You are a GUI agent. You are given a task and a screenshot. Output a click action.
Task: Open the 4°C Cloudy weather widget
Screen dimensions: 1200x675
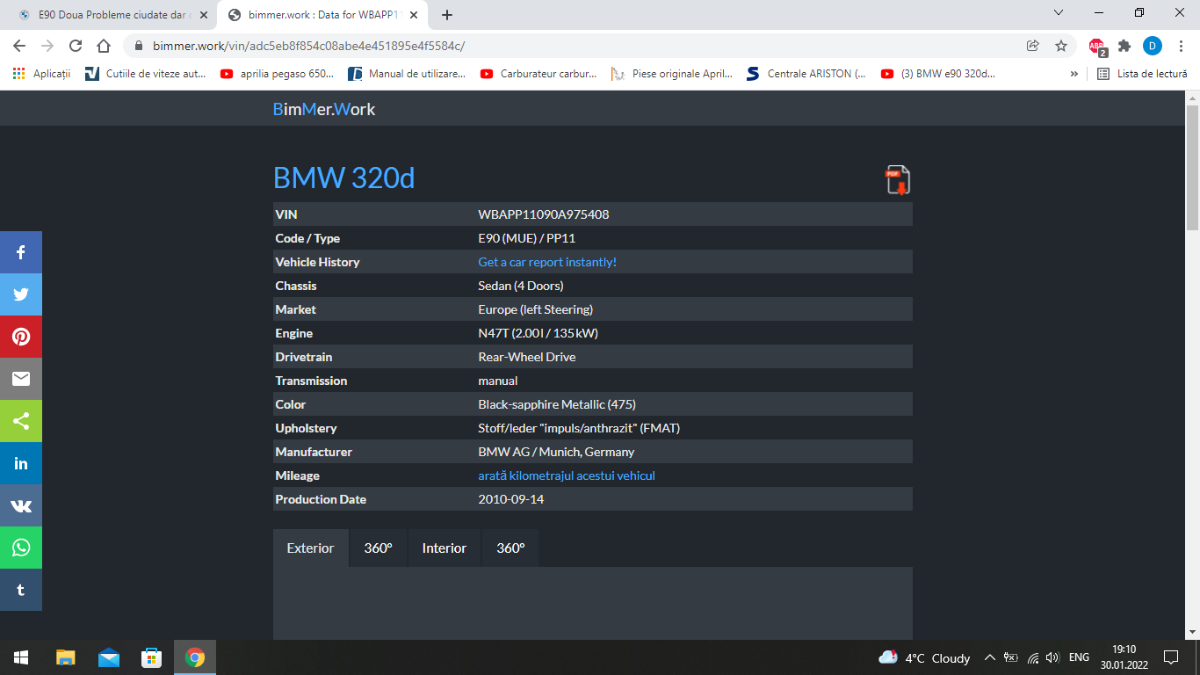[924, 658]
